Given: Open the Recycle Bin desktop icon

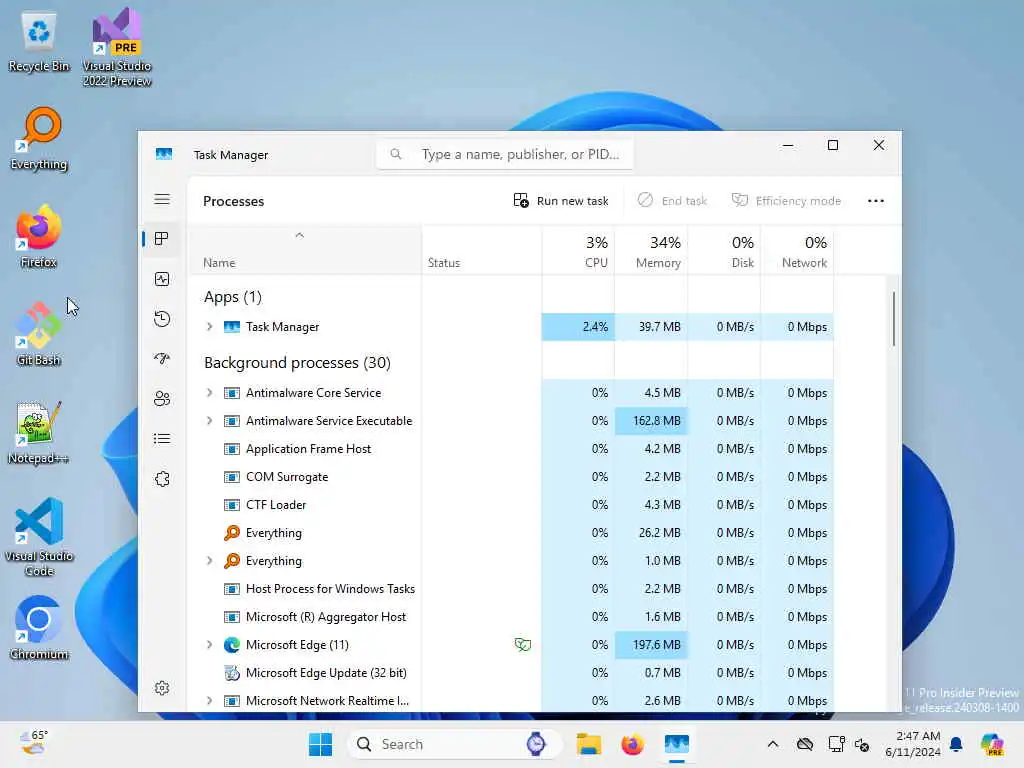Looking at the screenshot, I should click(x=39, y=42).
